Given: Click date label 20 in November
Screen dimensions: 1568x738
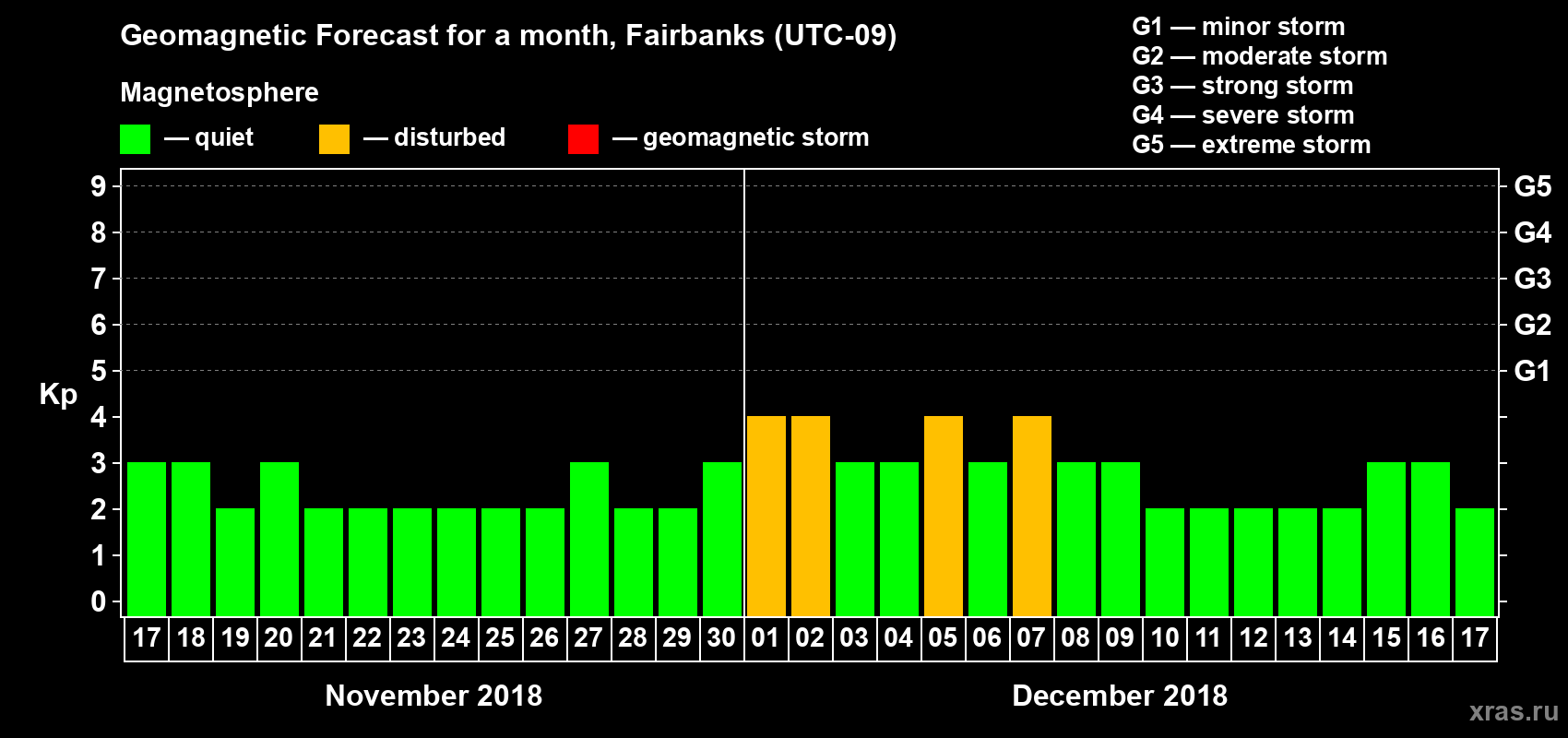Looking at the screenshot, I should pyautogui.click(x=279, y=637).
